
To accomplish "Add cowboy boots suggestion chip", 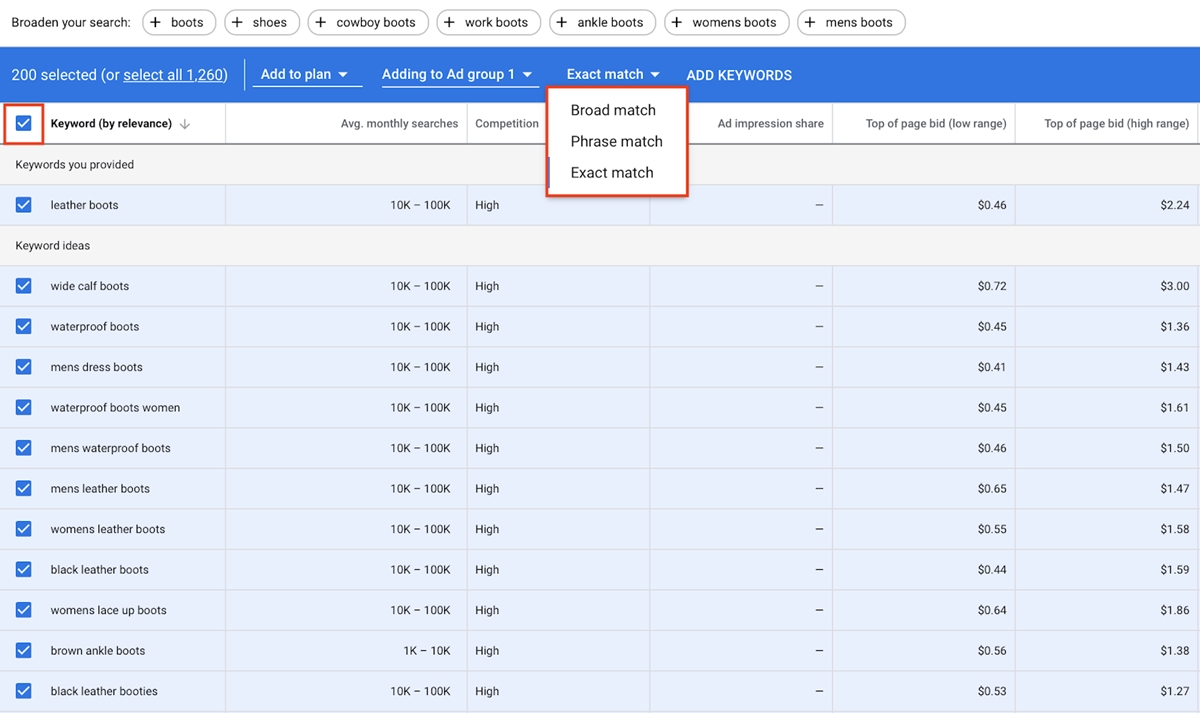I will tap(368, 22).
